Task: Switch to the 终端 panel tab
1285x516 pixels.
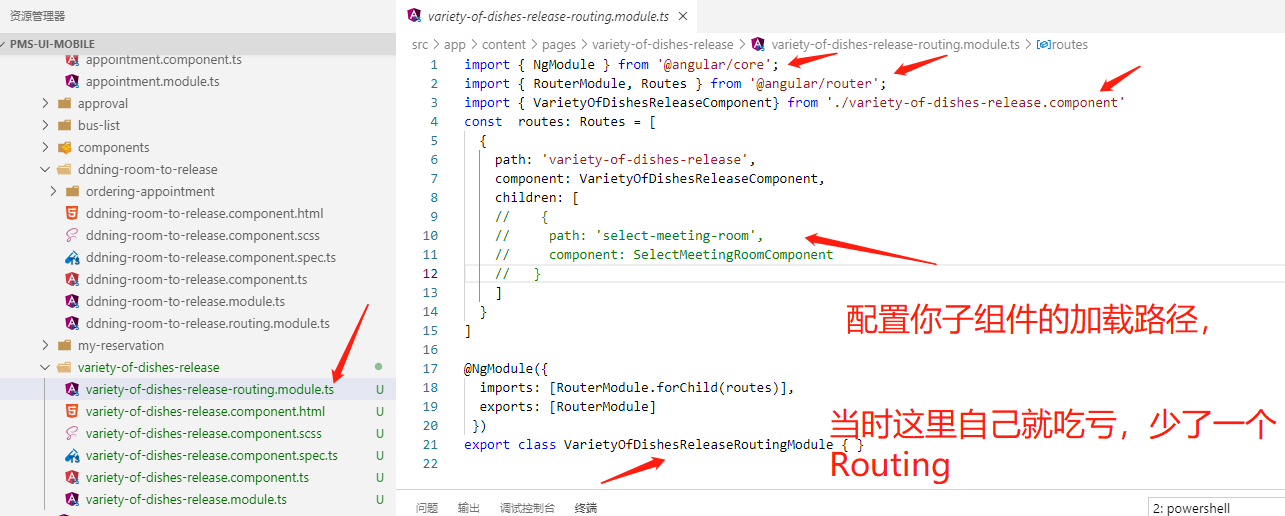Action: tap(586, 508)
